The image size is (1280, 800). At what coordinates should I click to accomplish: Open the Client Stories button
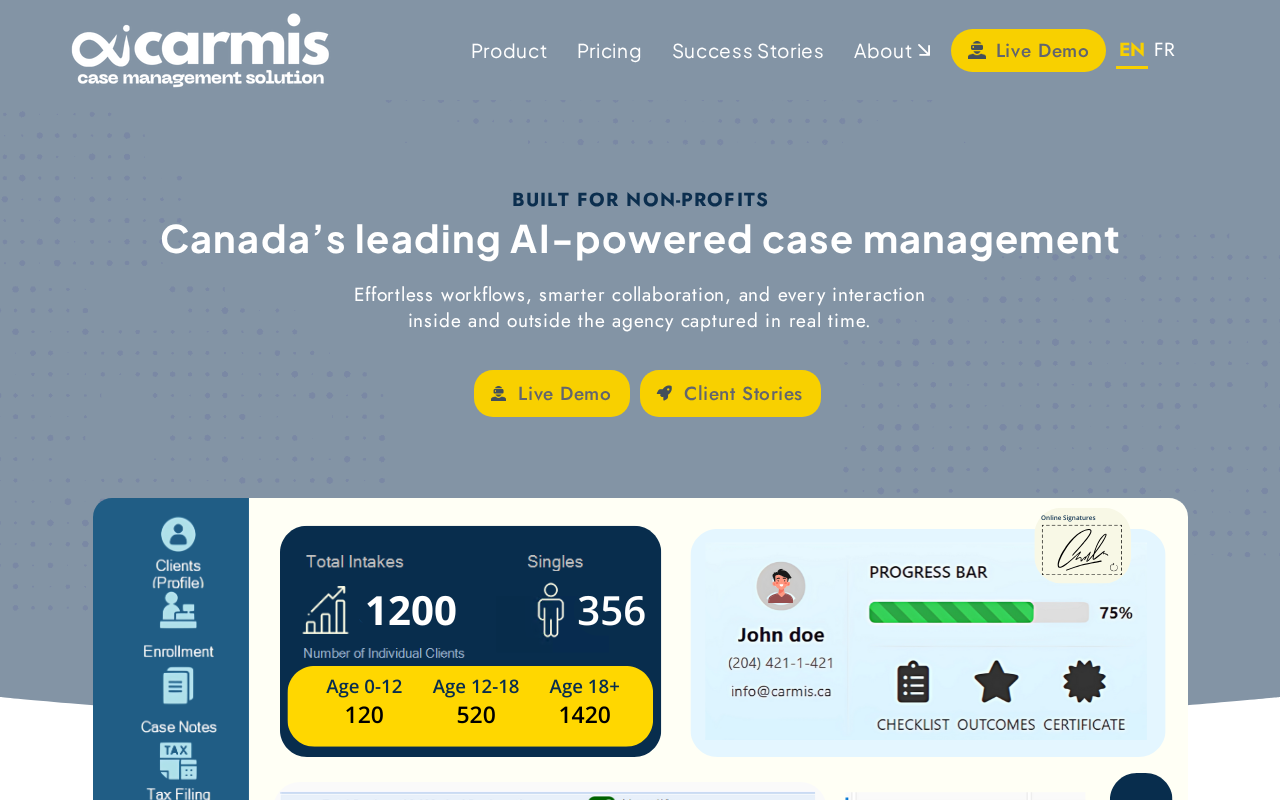click(730, 393)
